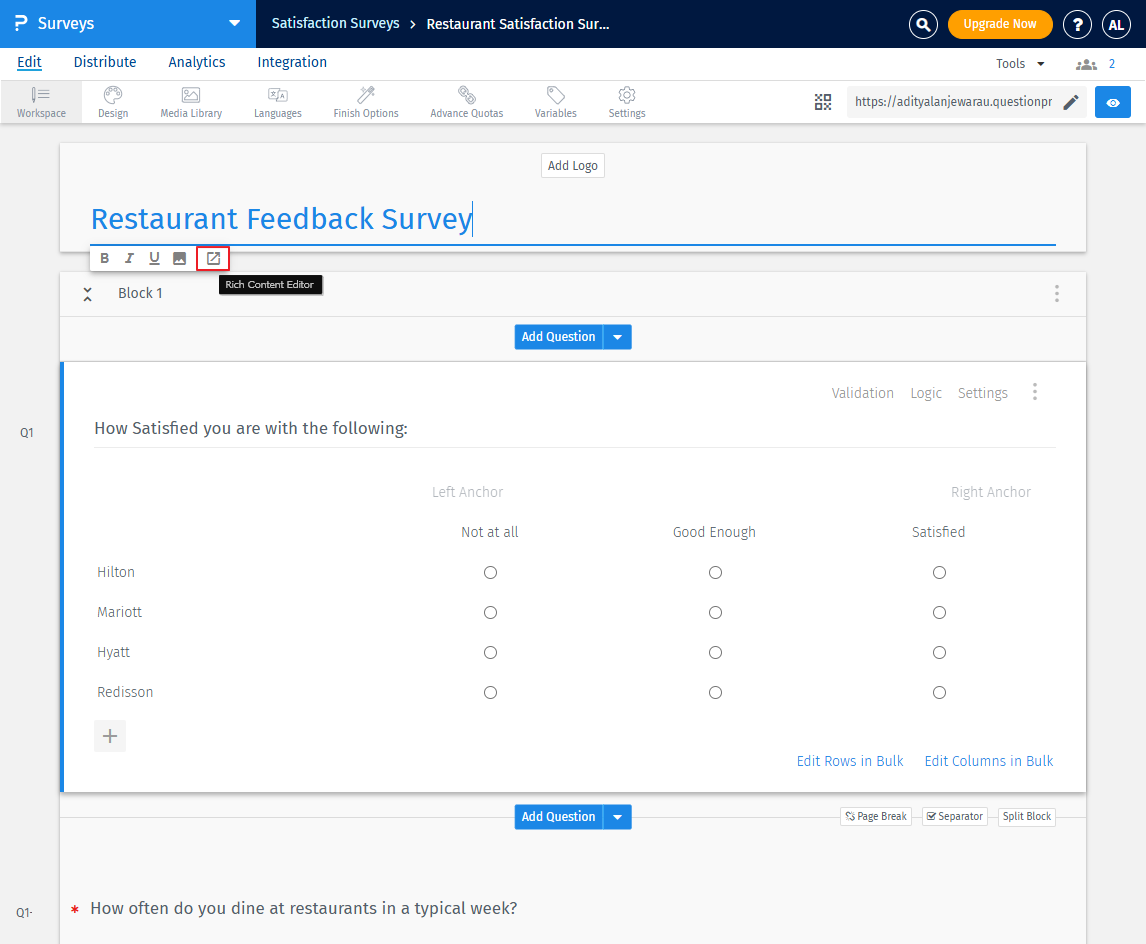1146x944 pixels.
Task: Click the Add Logo button
Action: [x=572, y=165]
